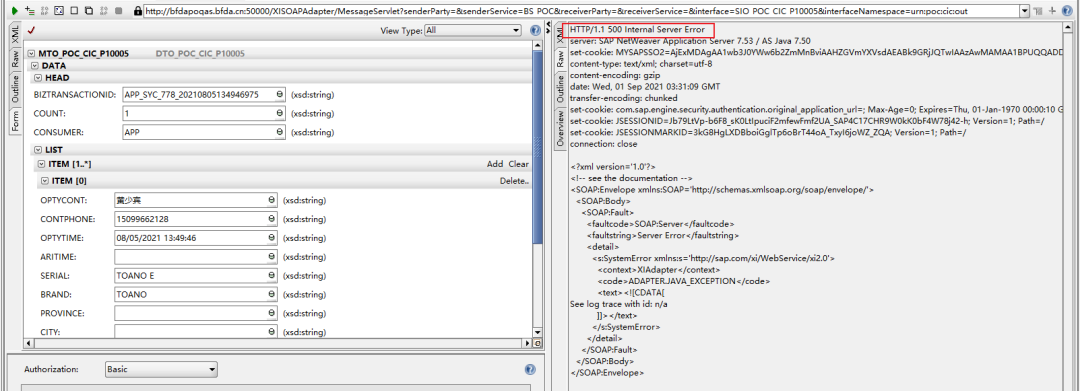Viewport: 1080px width, 391px height.
Task: Click the options icon in SERIAL field
Action: point(271,275)
